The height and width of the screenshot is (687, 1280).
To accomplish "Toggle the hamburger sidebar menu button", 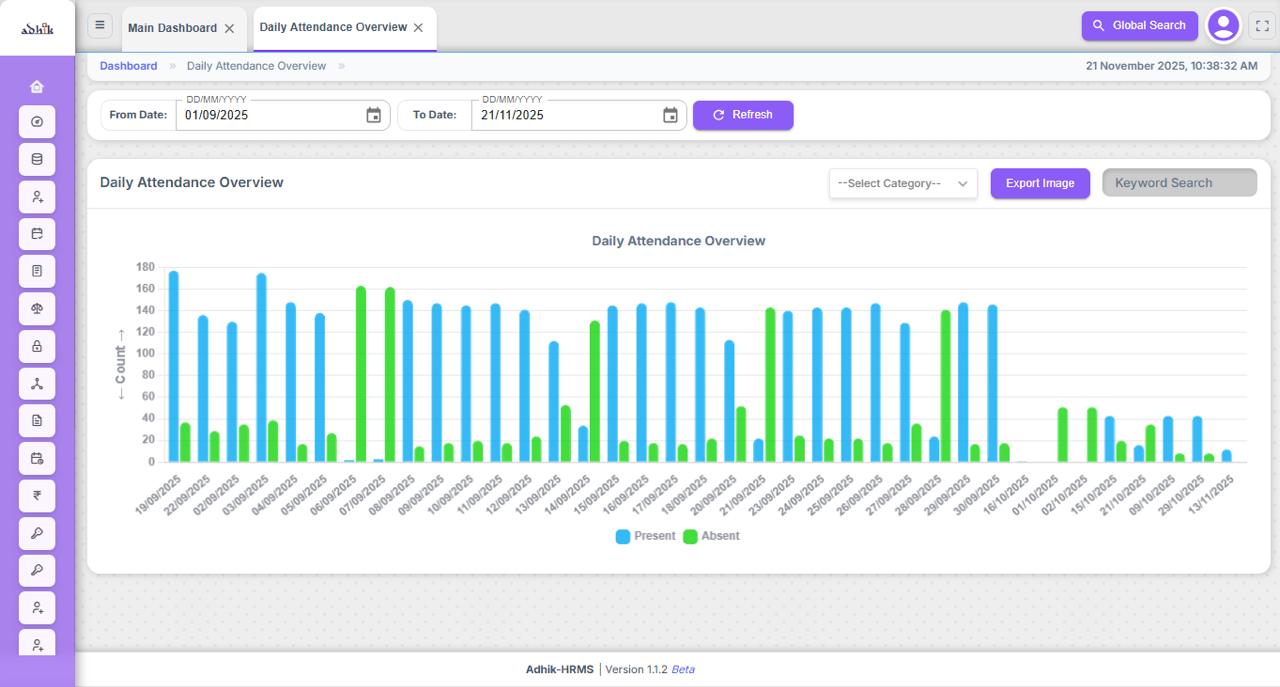I will (x=99, y=26).
